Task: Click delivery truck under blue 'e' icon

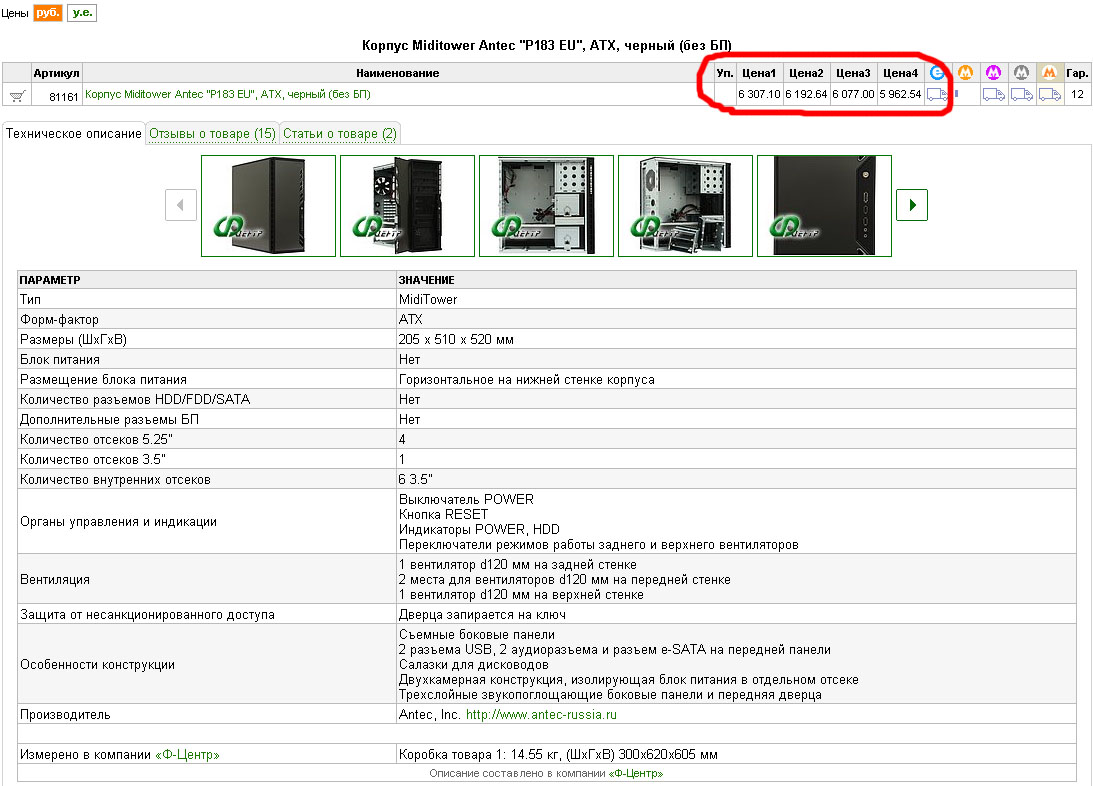Action: pyautogui.click(x=938, y=94)
